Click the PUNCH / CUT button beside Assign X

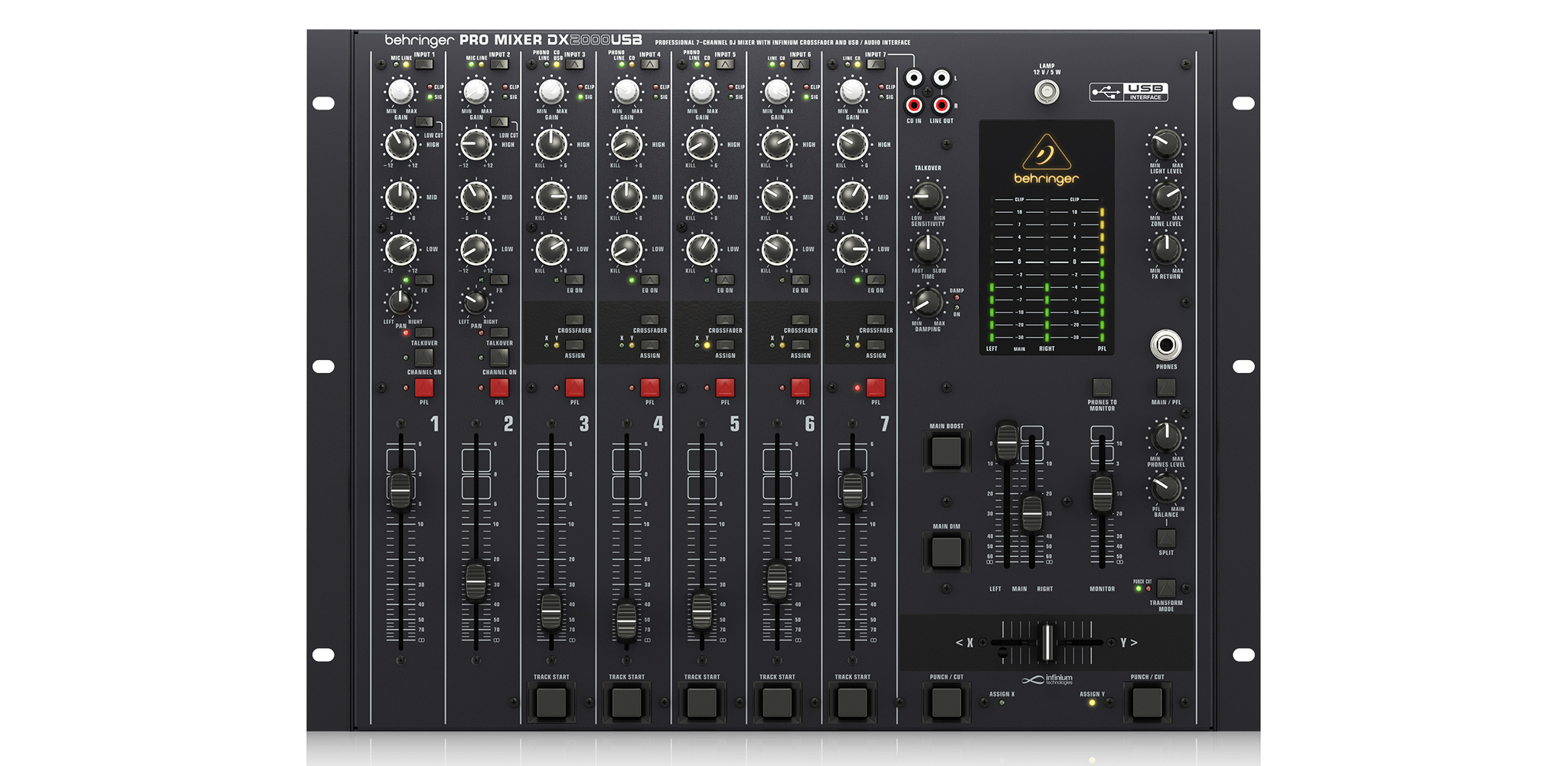click(x=946, y=702)
